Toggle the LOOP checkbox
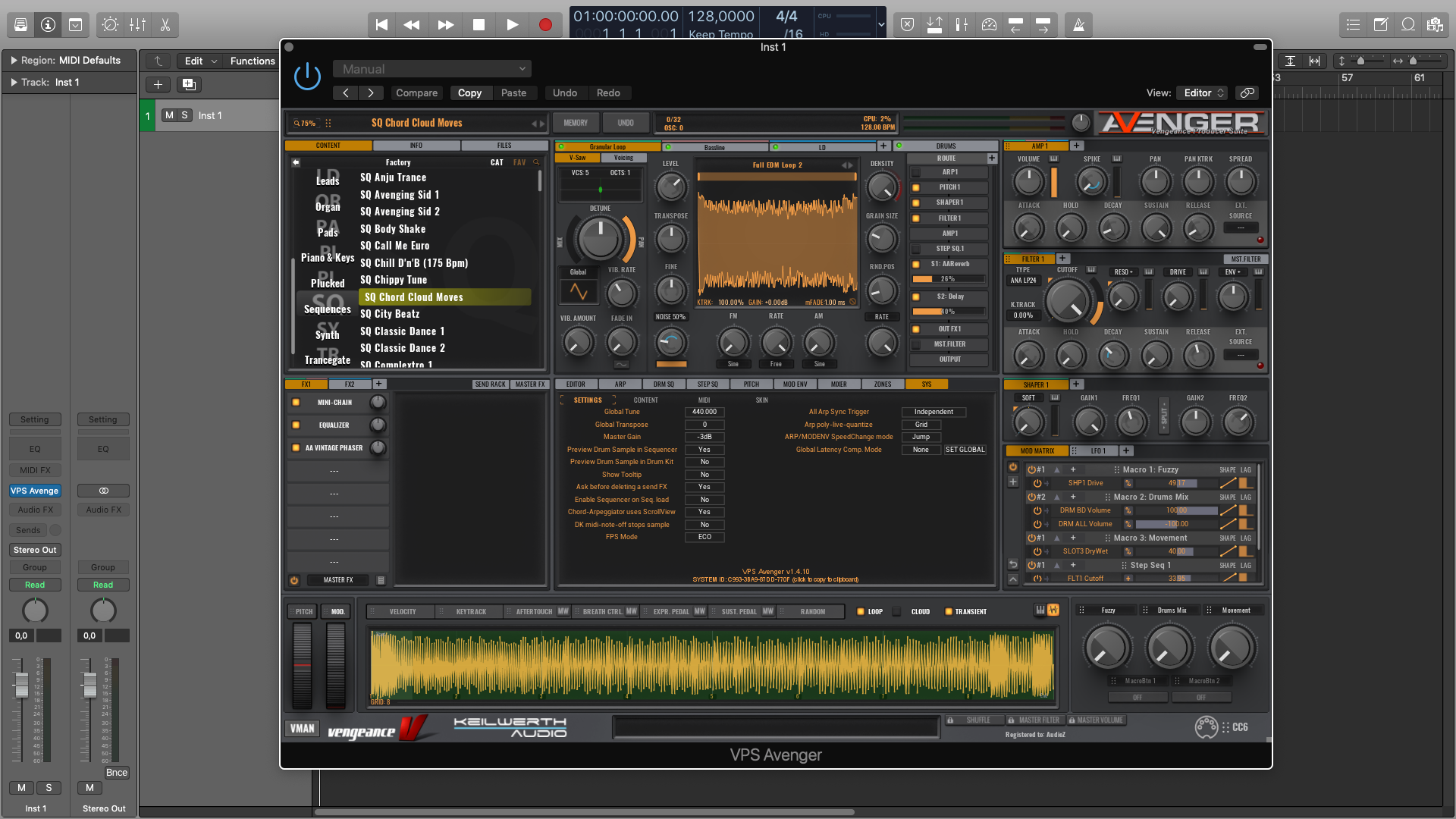Screen dimensions: 1456x819 point(861,612)
